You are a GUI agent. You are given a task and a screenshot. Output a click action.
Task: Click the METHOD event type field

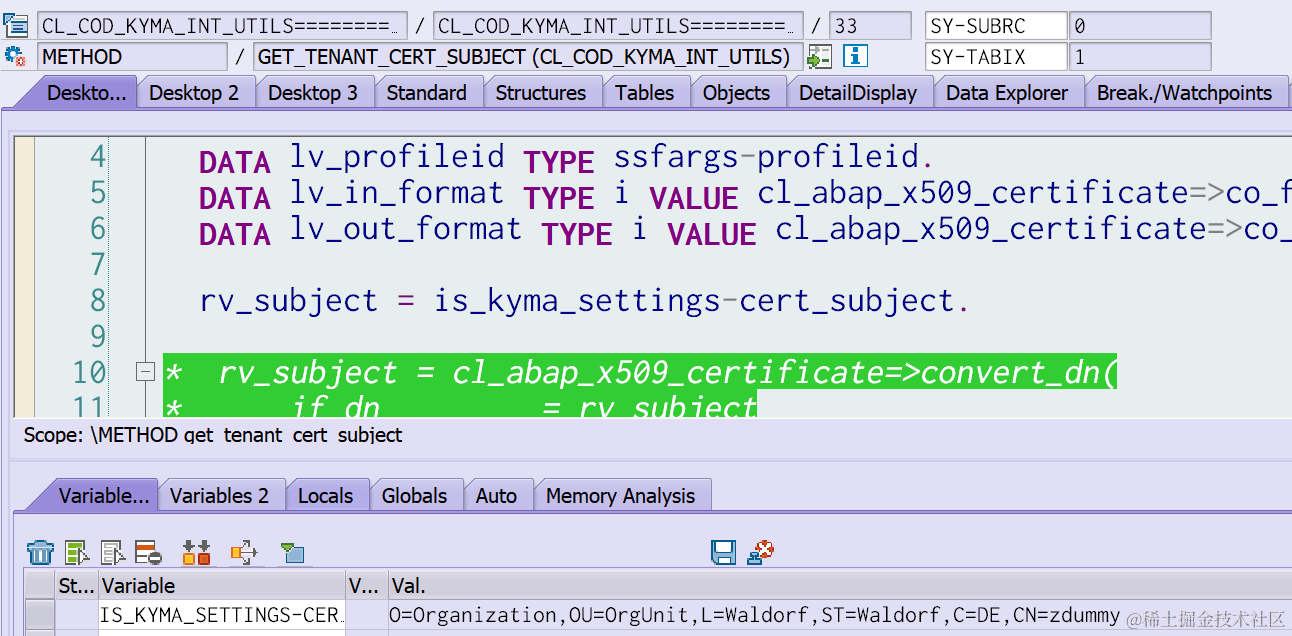point(132,56)
